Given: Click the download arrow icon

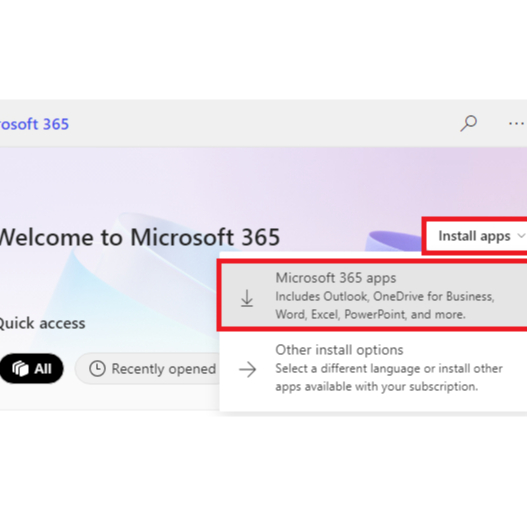Looking at the screenshot, I should click(247, 298).
